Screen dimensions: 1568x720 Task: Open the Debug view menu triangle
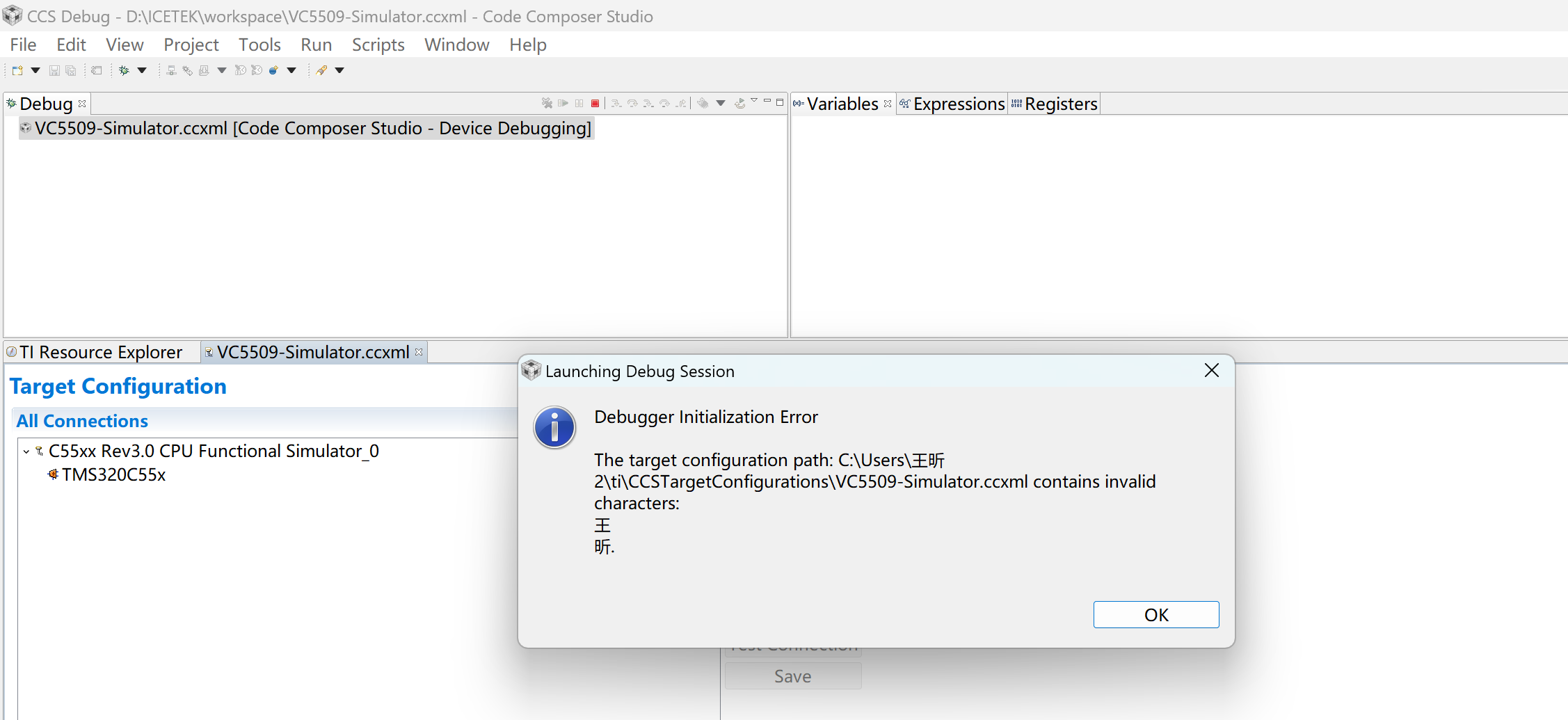tap(754, 100)
